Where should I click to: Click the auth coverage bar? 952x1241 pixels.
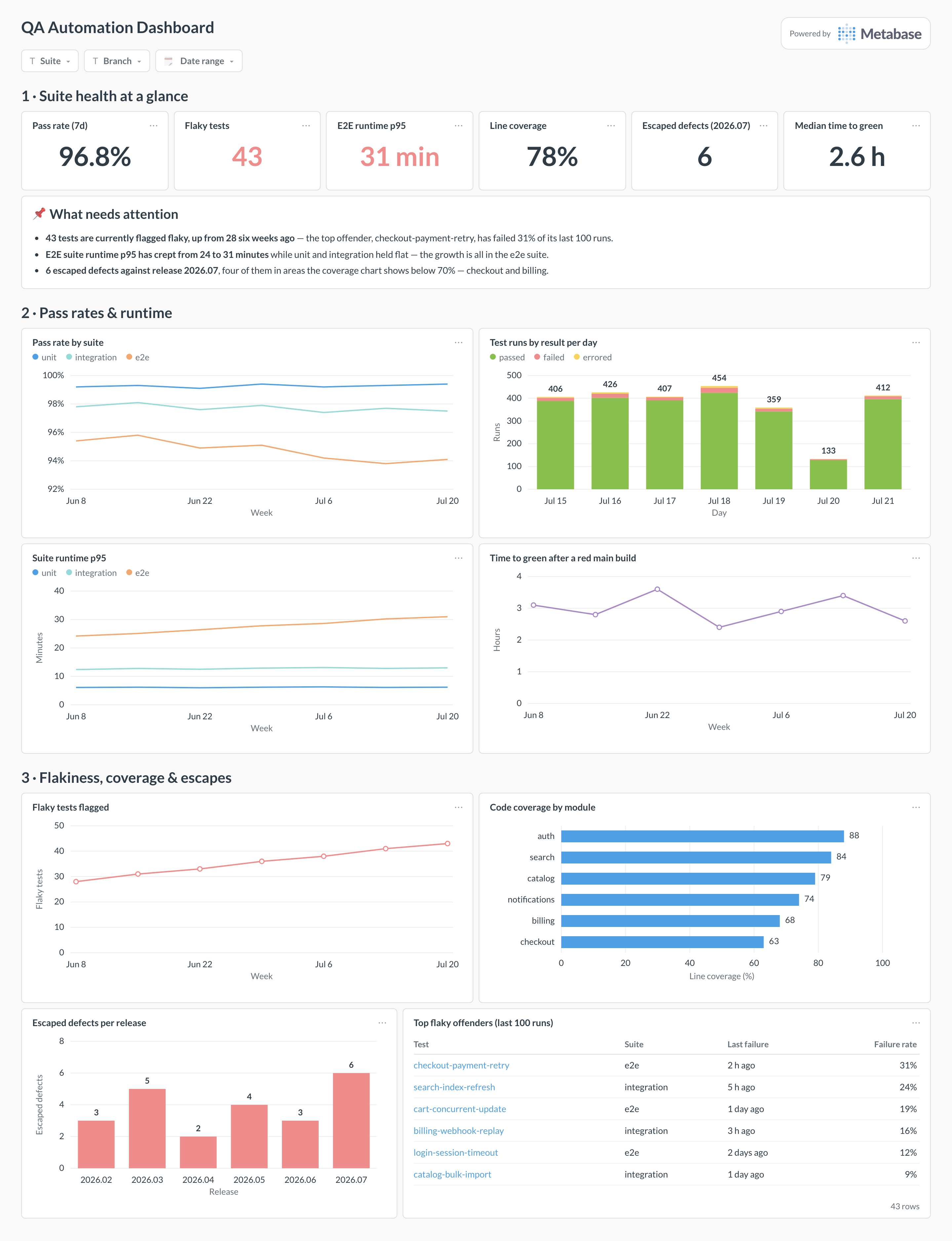pos(702,836)
